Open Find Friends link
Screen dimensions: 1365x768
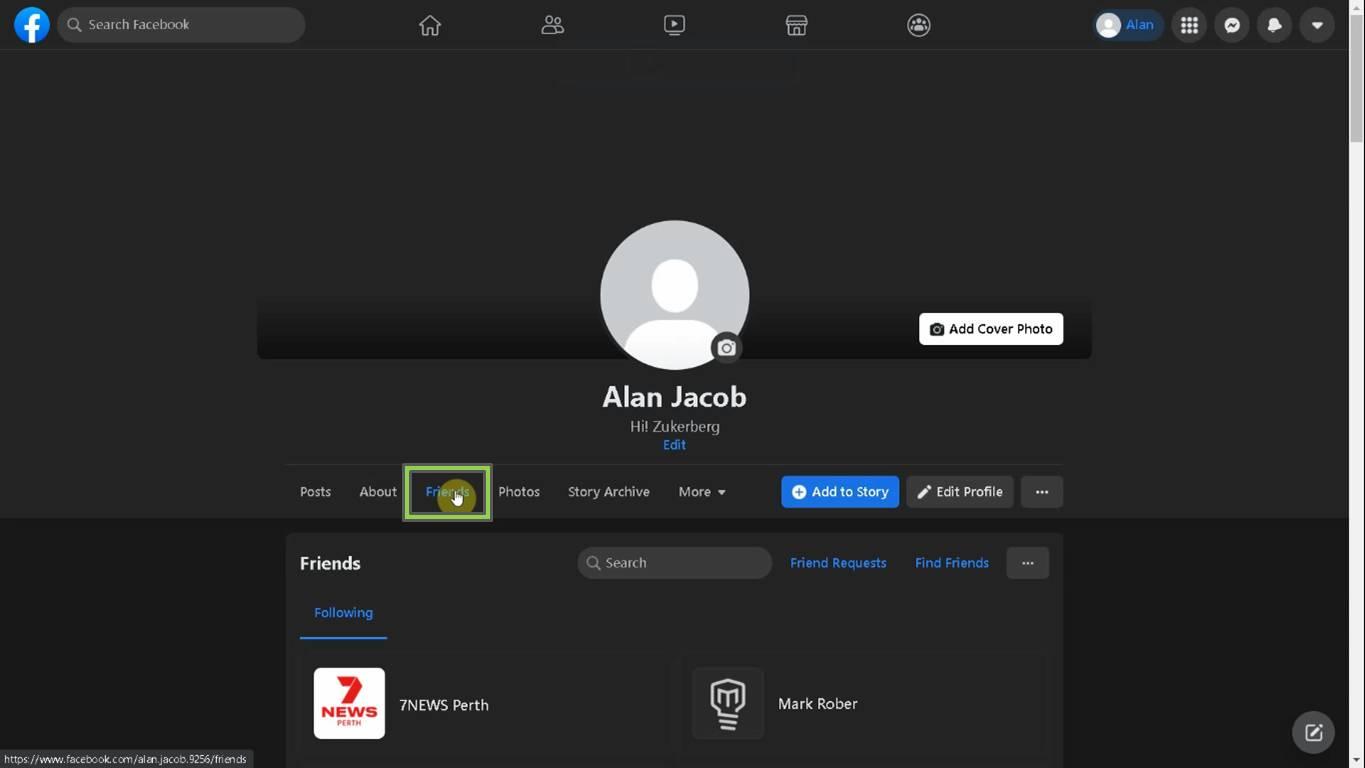952,563
